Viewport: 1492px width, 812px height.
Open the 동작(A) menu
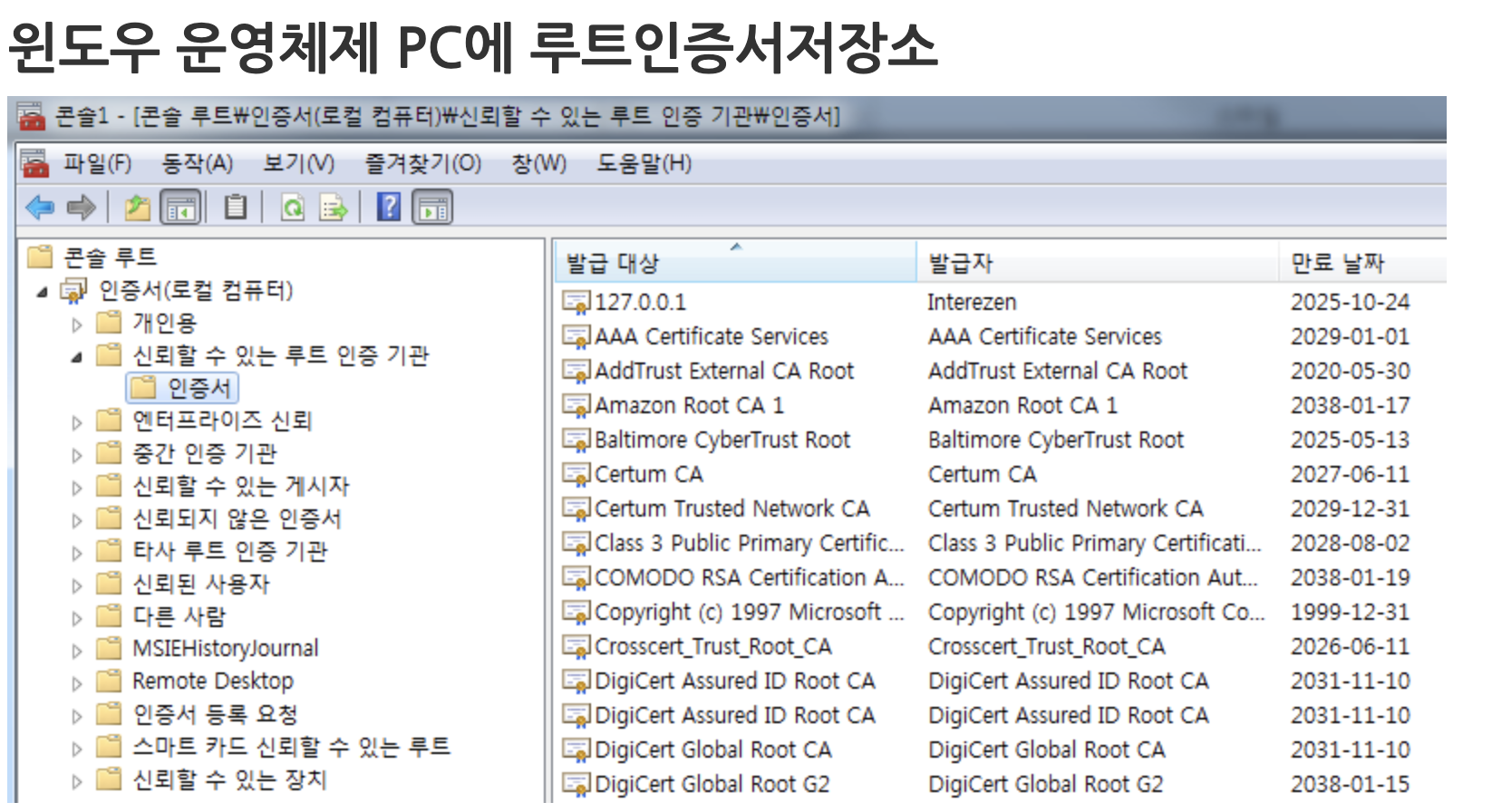click(197, 163)
